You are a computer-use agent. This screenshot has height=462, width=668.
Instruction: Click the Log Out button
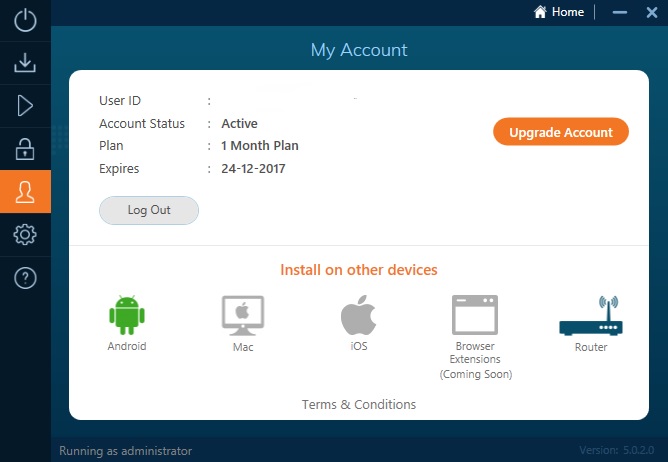coord(149,210)
